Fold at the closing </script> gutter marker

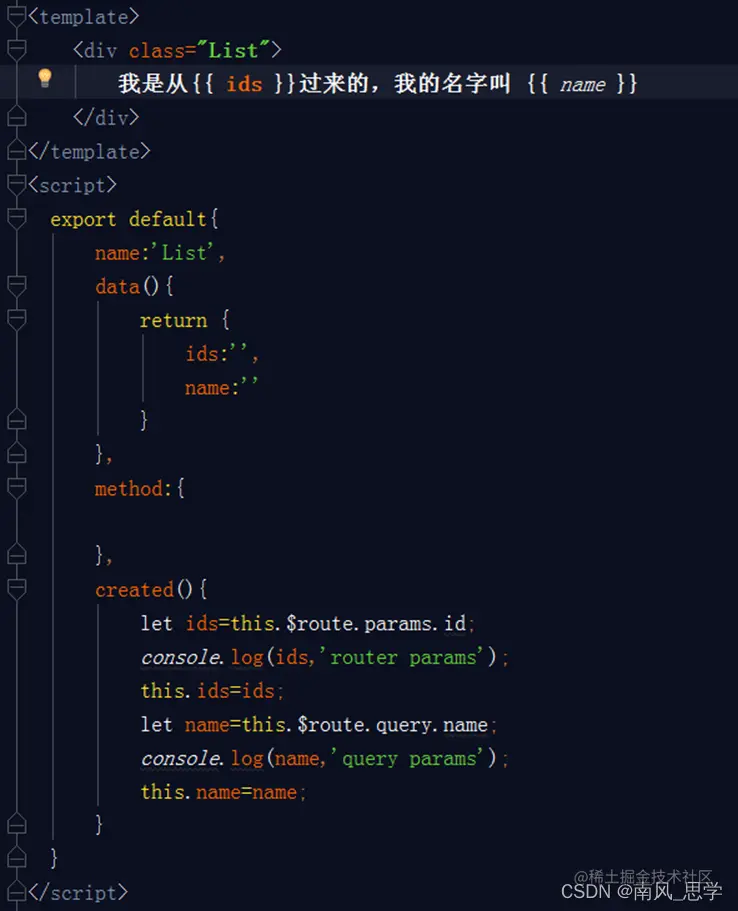tap(16, 891)
